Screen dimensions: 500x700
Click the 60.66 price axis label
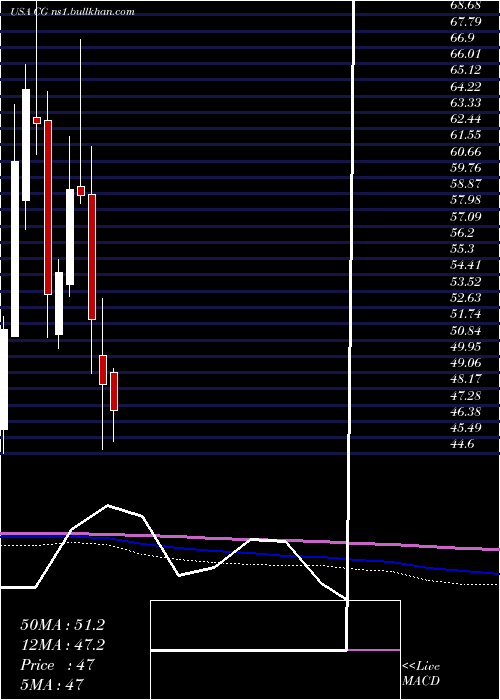coord(466,152)
